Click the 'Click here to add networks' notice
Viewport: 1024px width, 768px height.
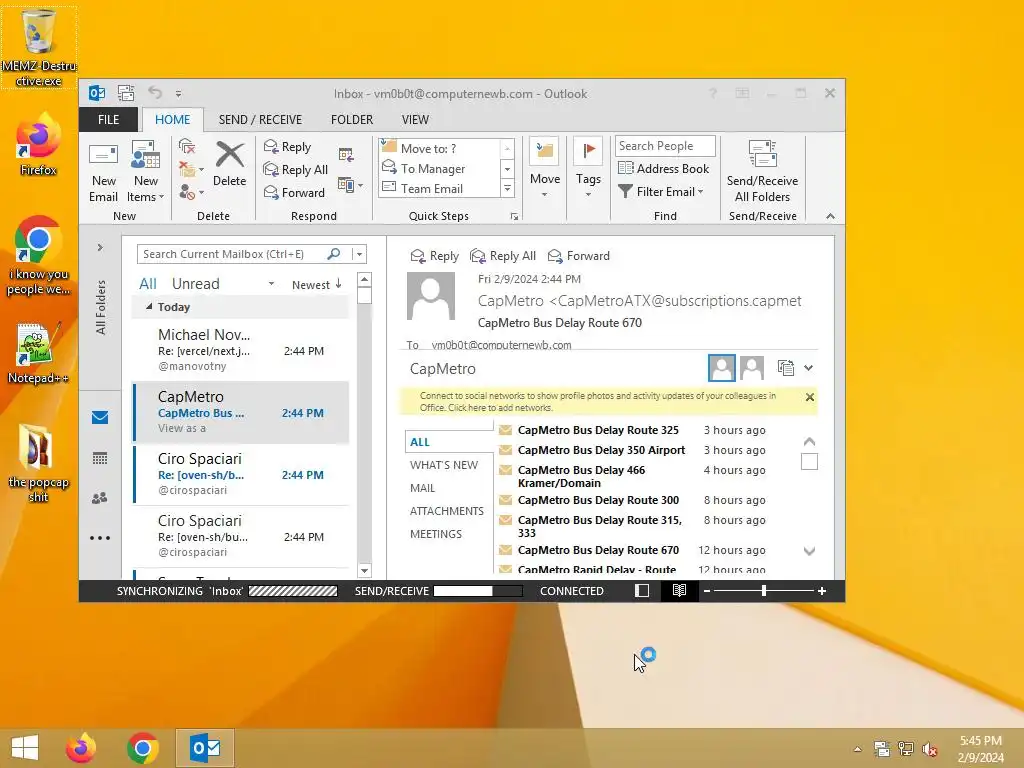[500, 408]
